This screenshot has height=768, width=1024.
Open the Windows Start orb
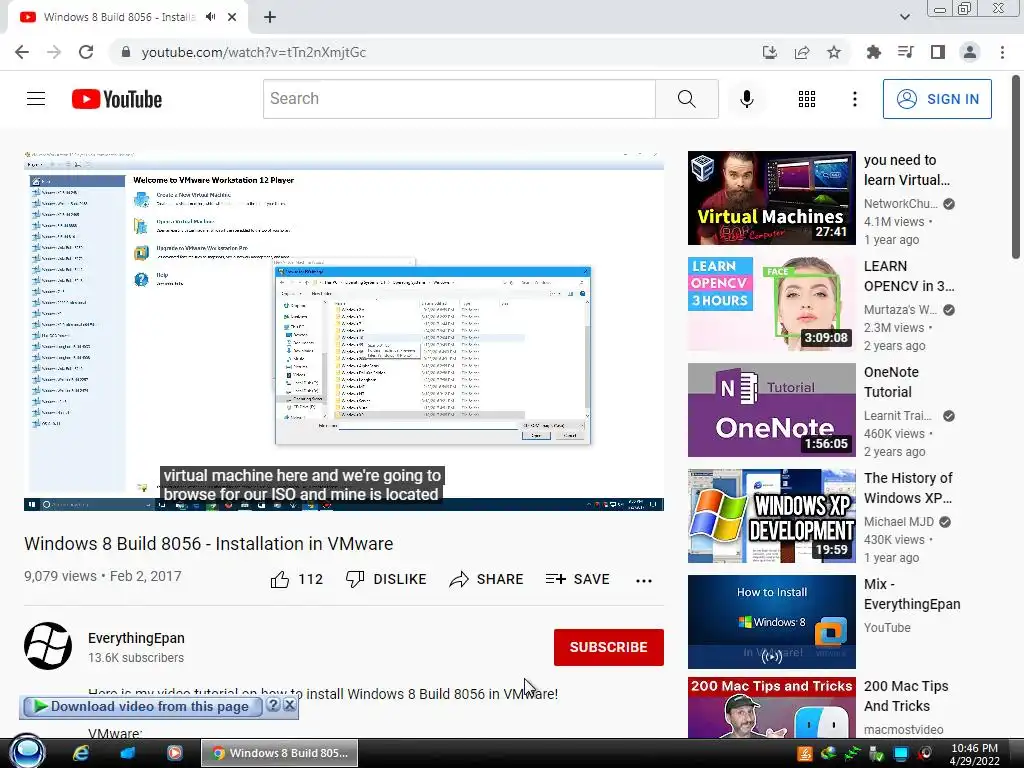pyautogui.click(x=27, y=752)
